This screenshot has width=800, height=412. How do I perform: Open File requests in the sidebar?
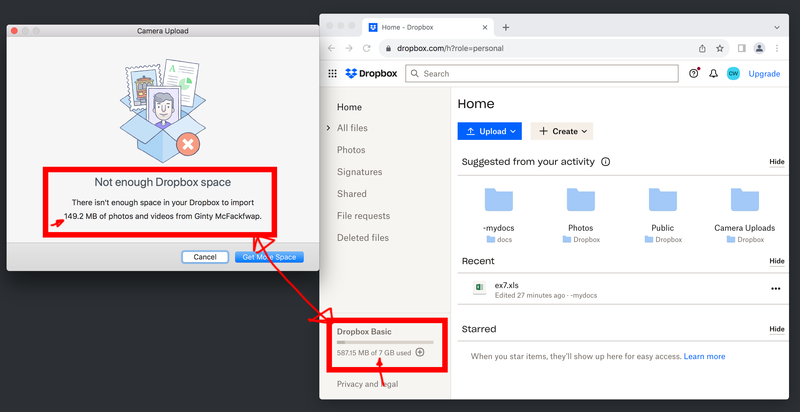click(363, 216)
